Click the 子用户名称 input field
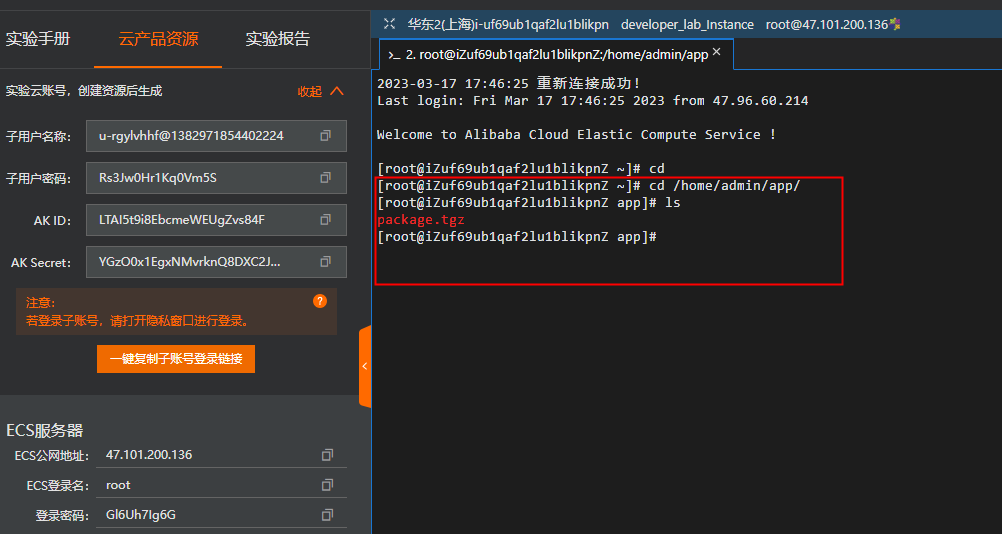The height and width of the screenshot is (534, 1002). point(216,136)
